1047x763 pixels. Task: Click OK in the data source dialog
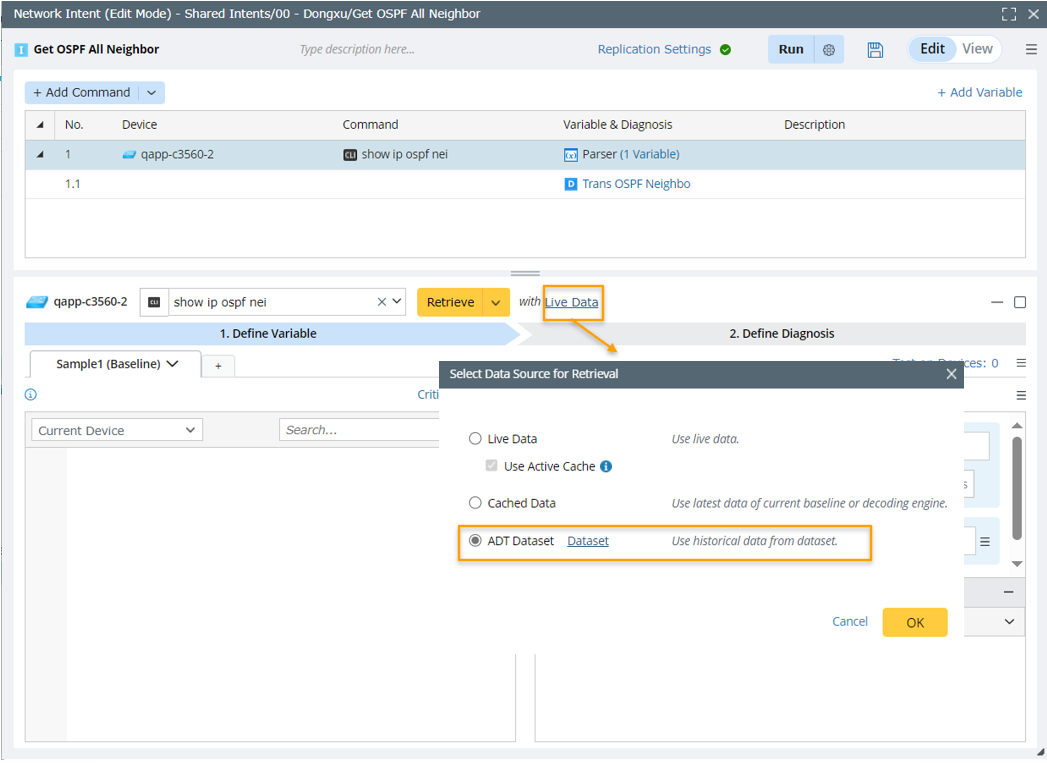(914, 622)
